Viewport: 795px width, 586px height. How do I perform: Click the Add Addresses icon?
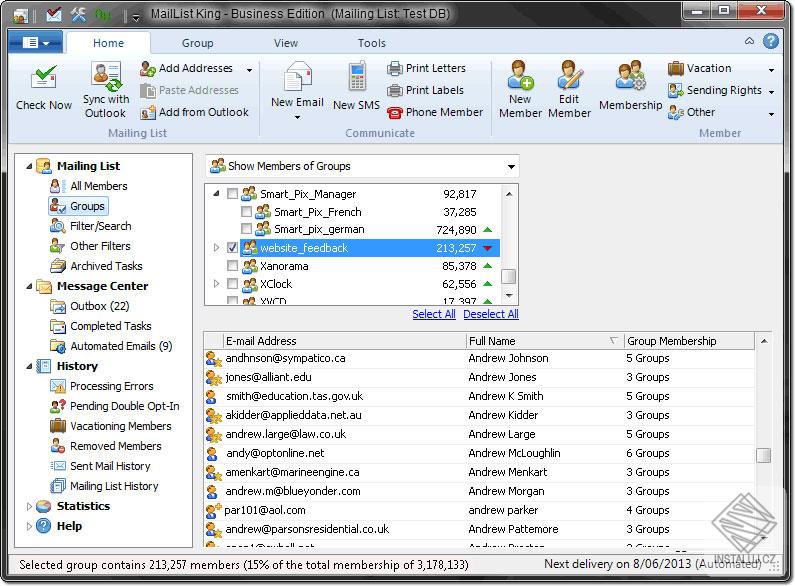(x=148, y=68)
